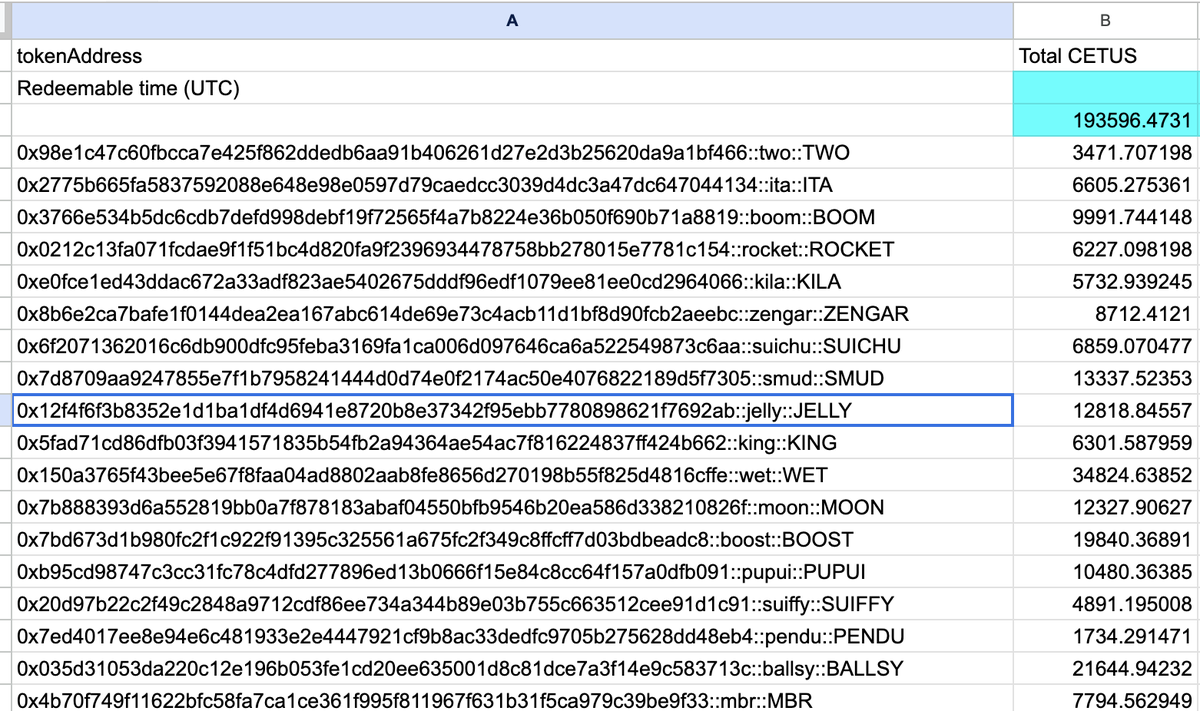Select the boost::BOOST token address cell
This screenshot has width=1200, height=711.
512,539
